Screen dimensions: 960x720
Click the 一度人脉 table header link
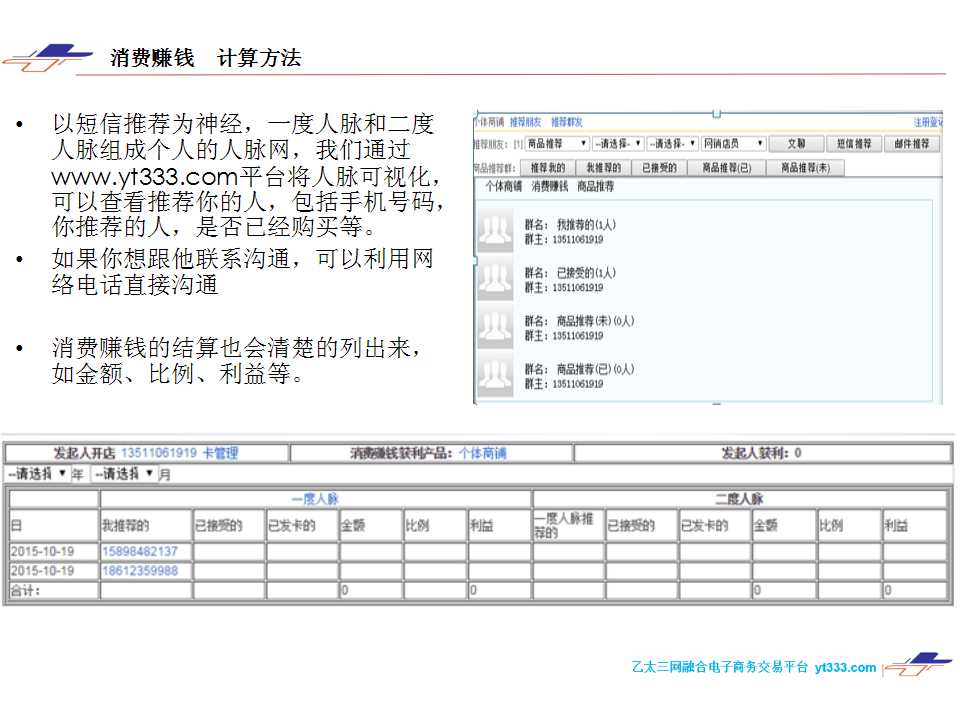[x=315, y=499]
